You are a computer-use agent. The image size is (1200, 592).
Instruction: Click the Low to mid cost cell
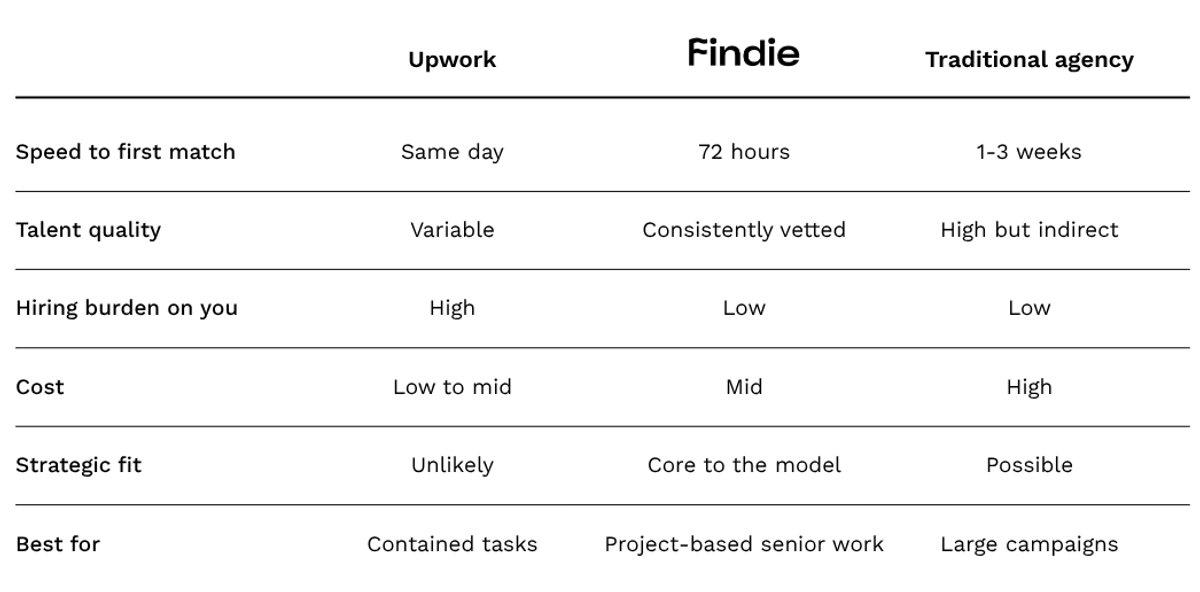452,387
